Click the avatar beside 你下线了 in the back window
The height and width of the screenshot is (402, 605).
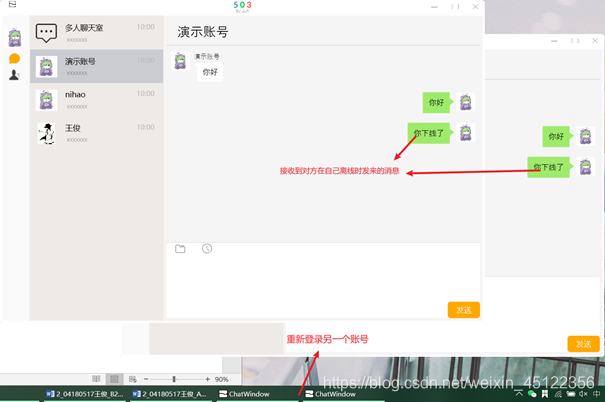(585, 167)
